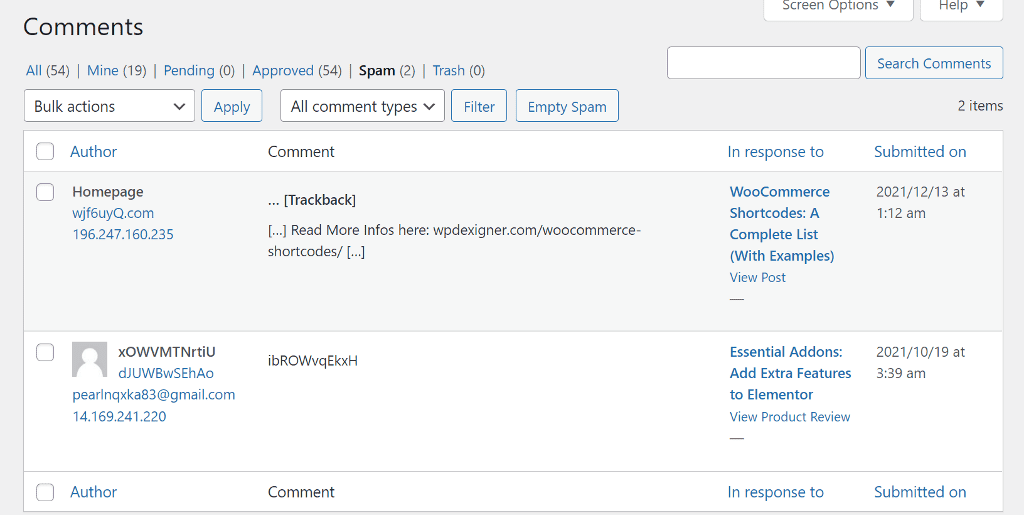The image size is (1024, 515).
Task: Click the Apply bulk action button
Action: pos(232,106)
